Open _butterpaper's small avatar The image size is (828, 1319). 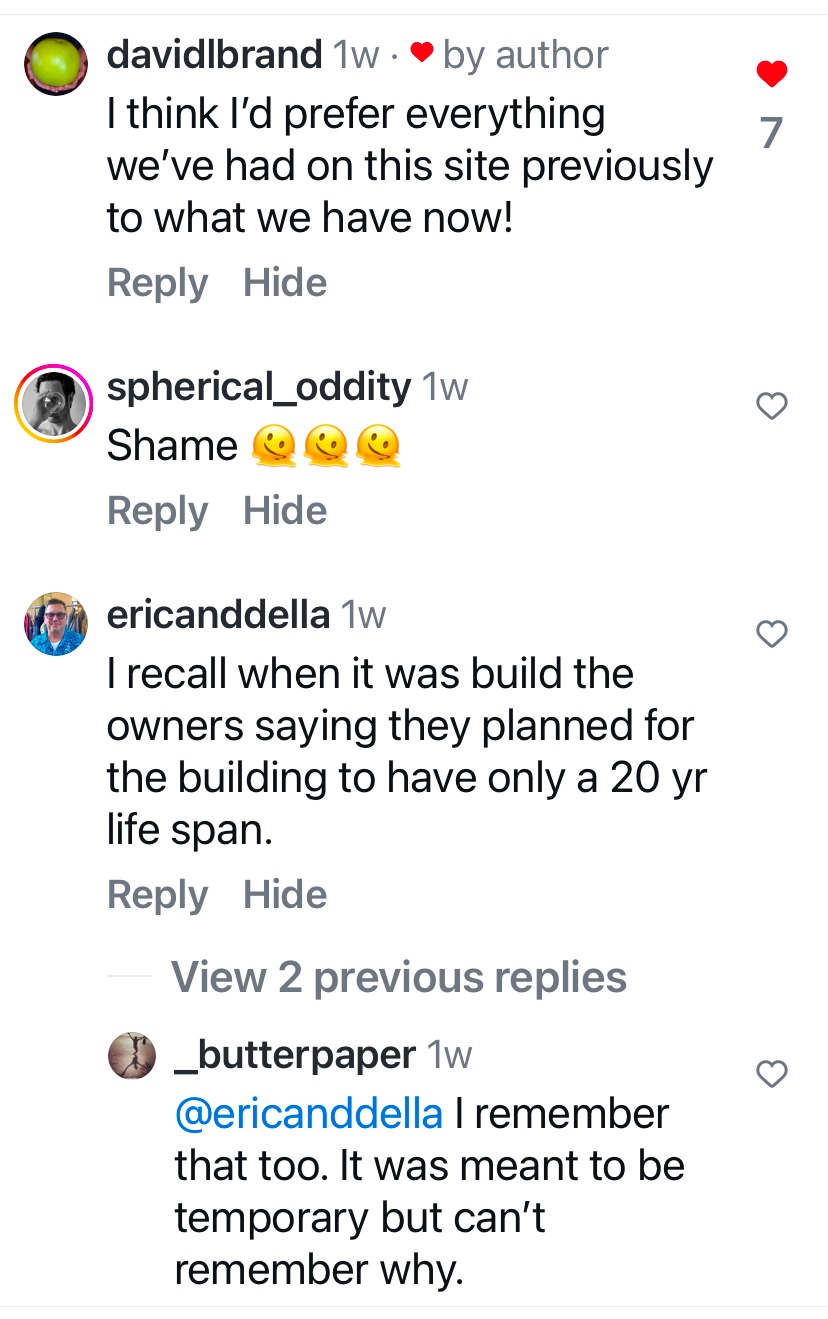tap(133, 1057)
